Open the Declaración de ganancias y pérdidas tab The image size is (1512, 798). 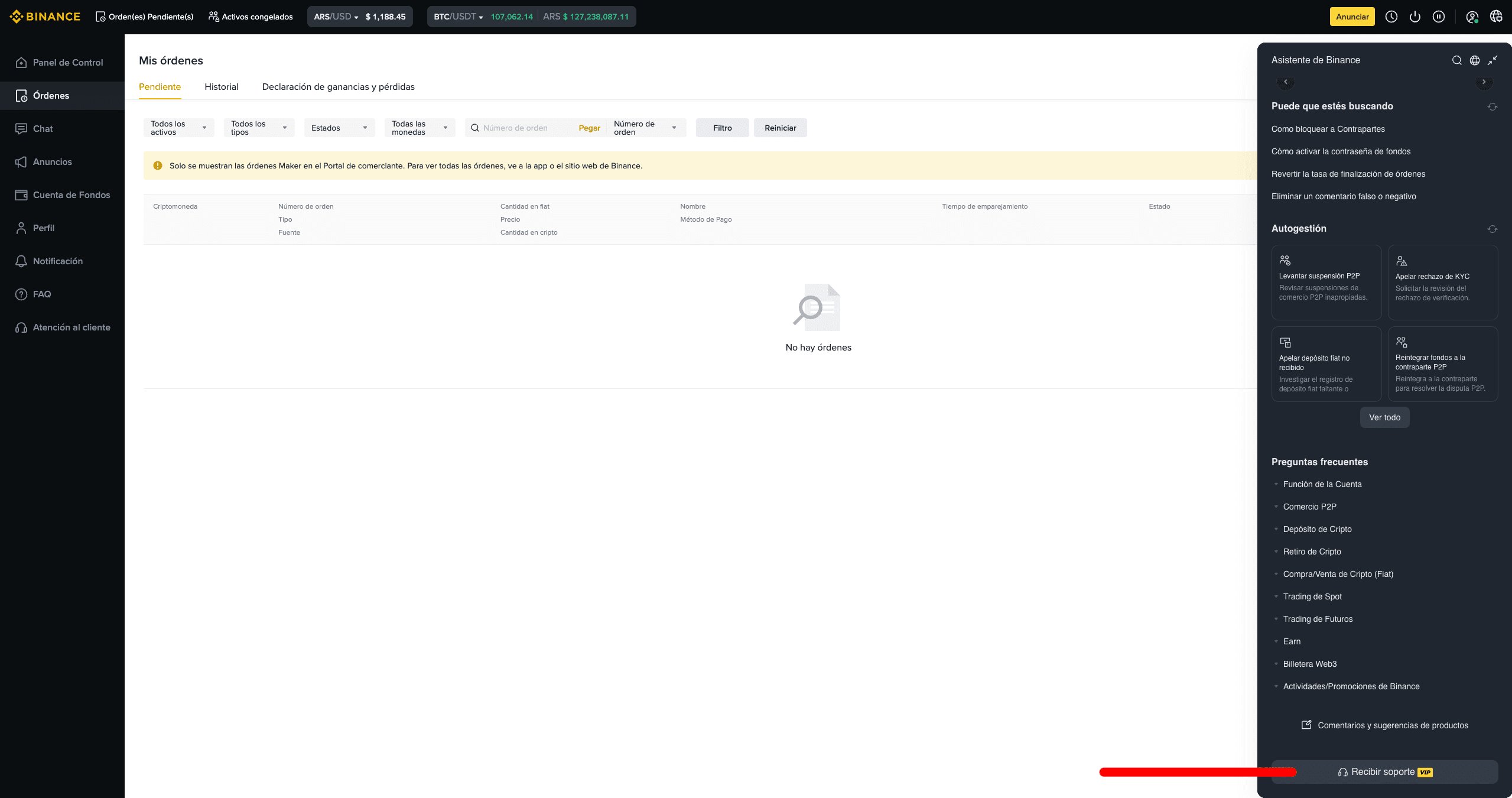pos(339,87)
